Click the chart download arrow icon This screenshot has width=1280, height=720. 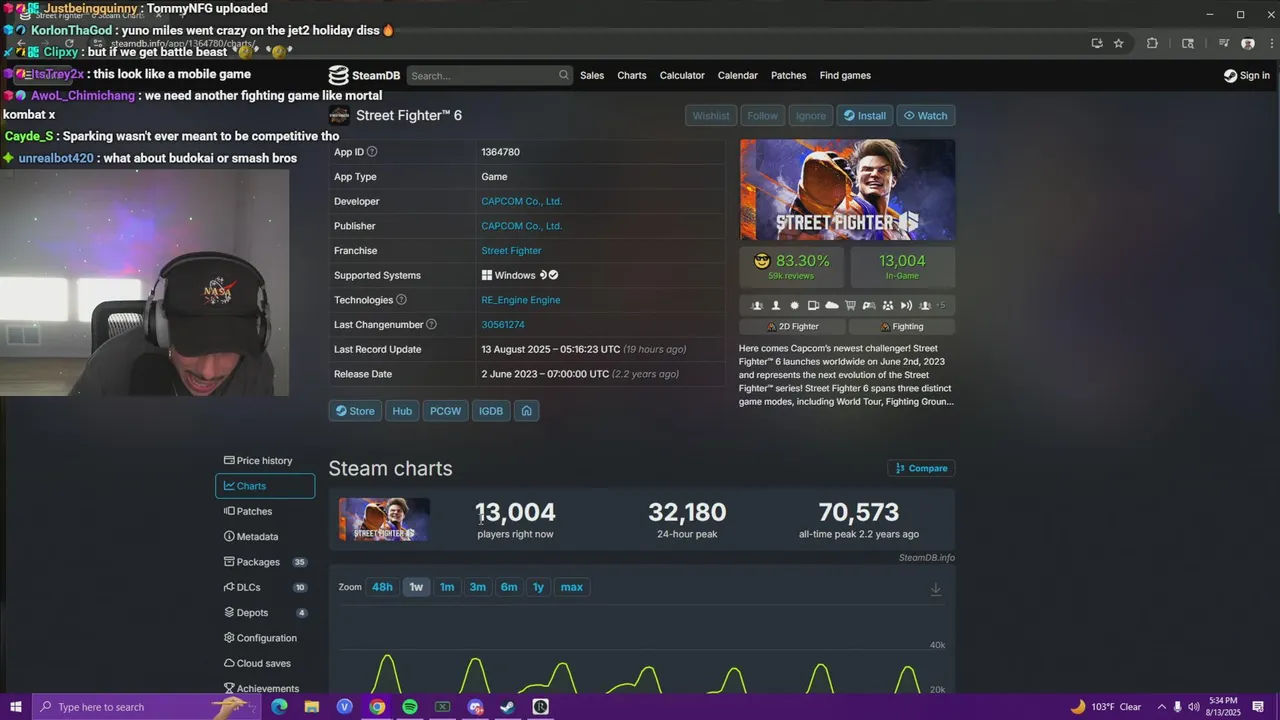click(936, 589)
